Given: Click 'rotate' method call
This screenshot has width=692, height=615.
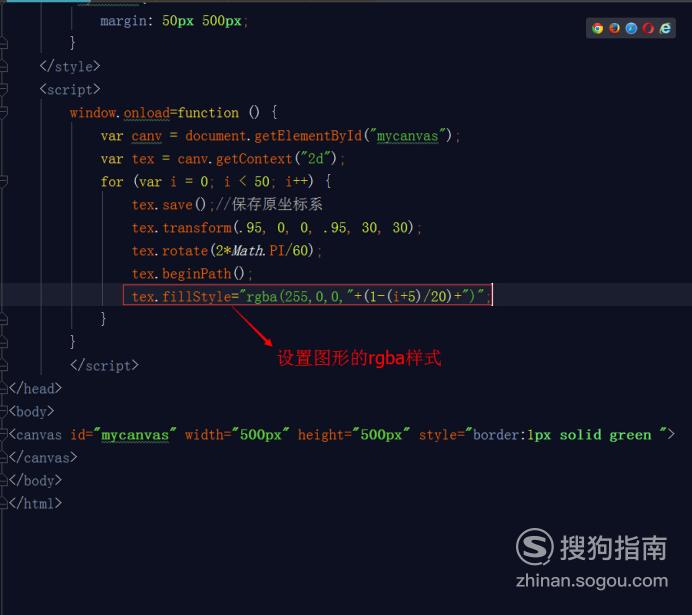Looking at the screenshot, I should [185, 251].
